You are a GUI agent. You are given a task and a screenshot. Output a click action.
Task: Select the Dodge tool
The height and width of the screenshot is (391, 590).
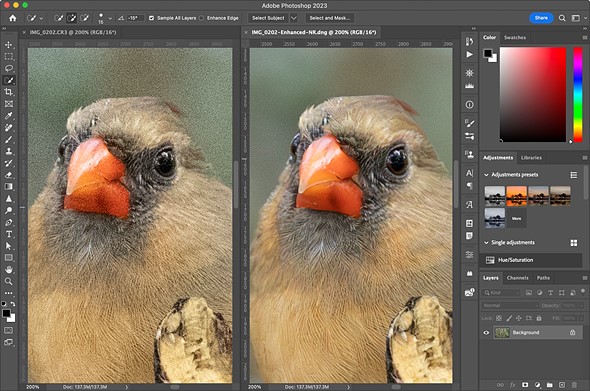[x=9, y=210]
